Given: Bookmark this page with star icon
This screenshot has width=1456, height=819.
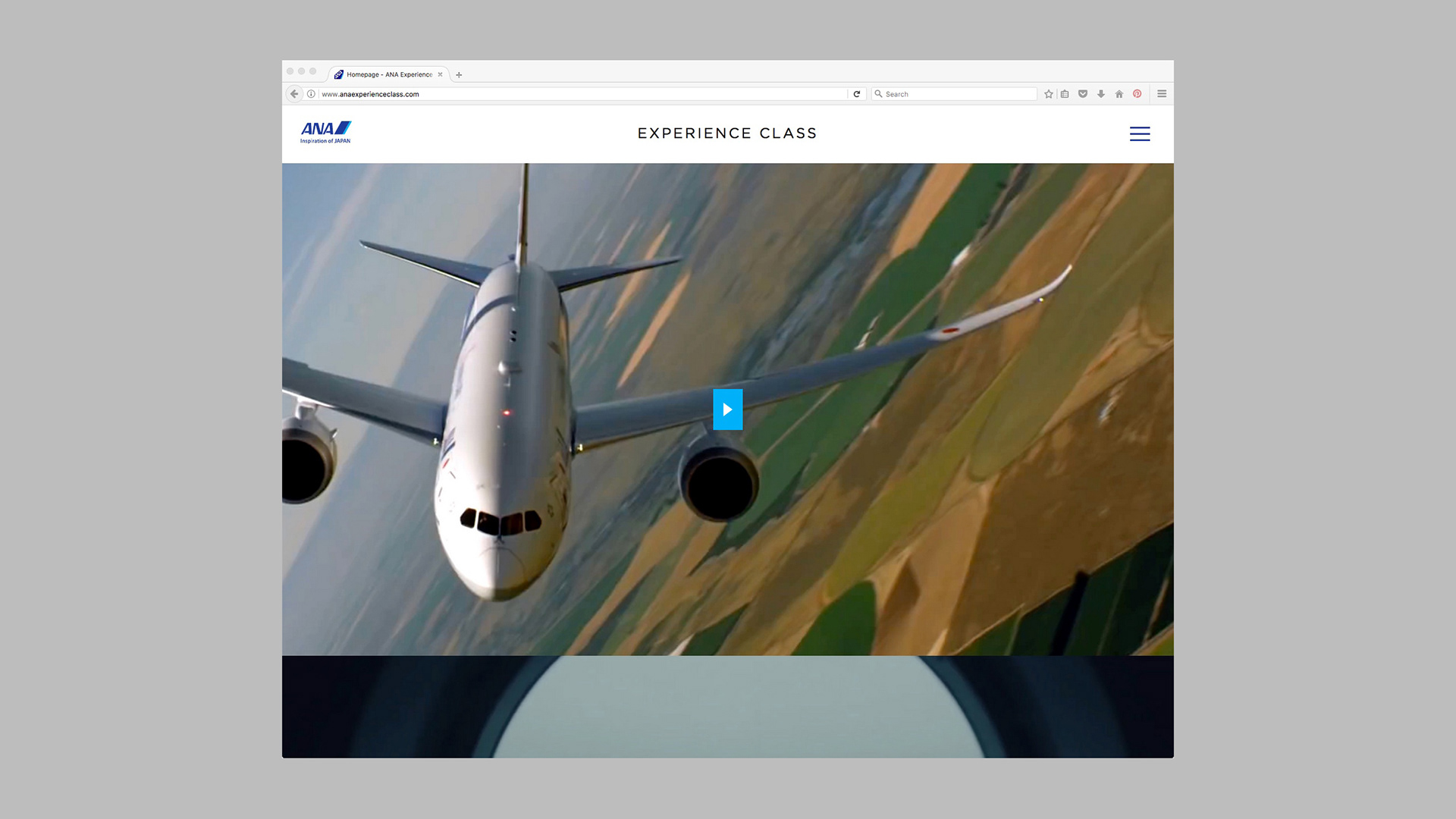Looking at the screenshot, I should 1049,94.
